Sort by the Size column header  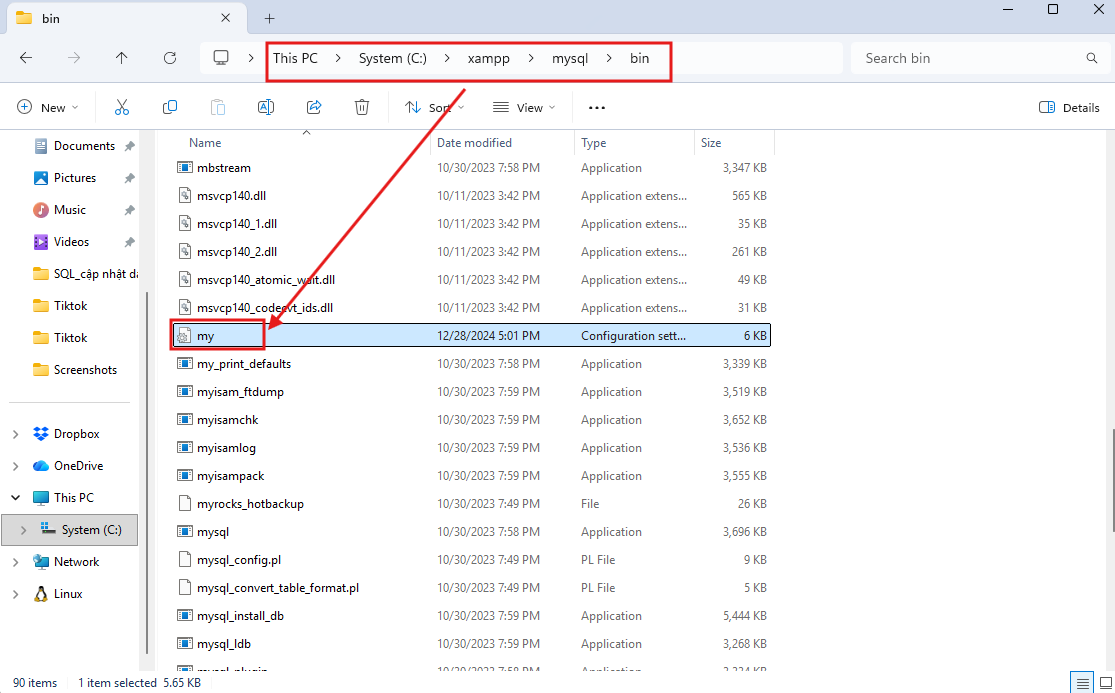(x=711, y=143)
